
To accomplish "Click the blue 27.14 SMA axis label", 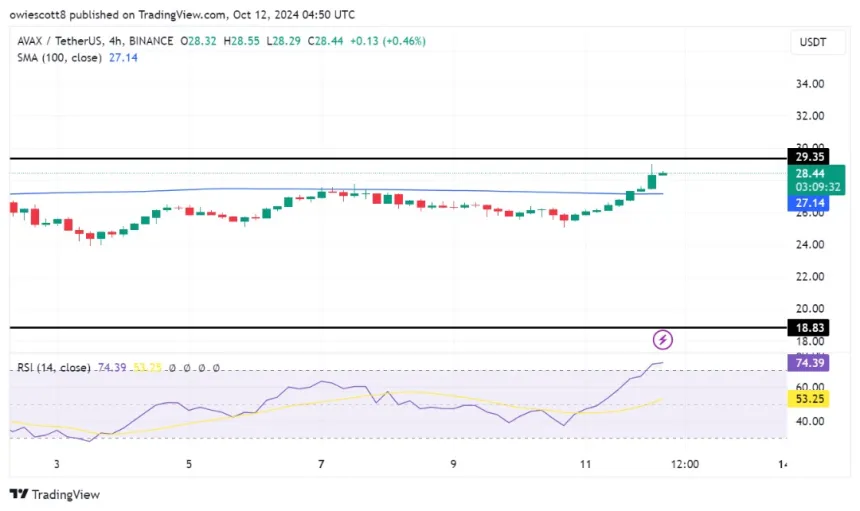I will 808,202.
